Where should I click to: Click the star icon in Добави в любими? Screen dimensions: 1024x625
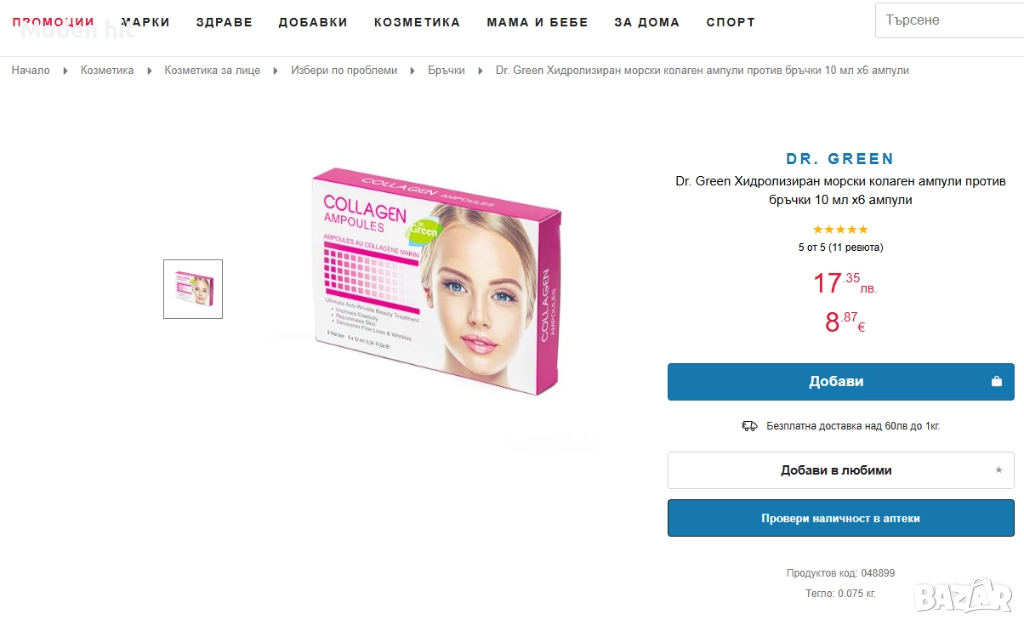tap(999, 470)
